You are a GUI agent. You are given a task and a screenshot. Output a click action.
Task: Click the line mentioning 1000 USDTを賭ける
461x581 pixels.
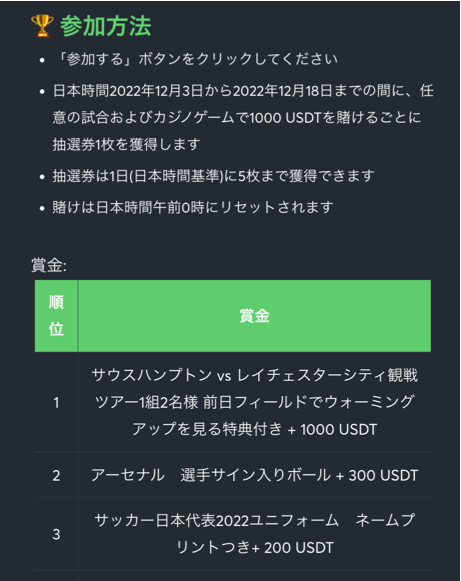237,117
